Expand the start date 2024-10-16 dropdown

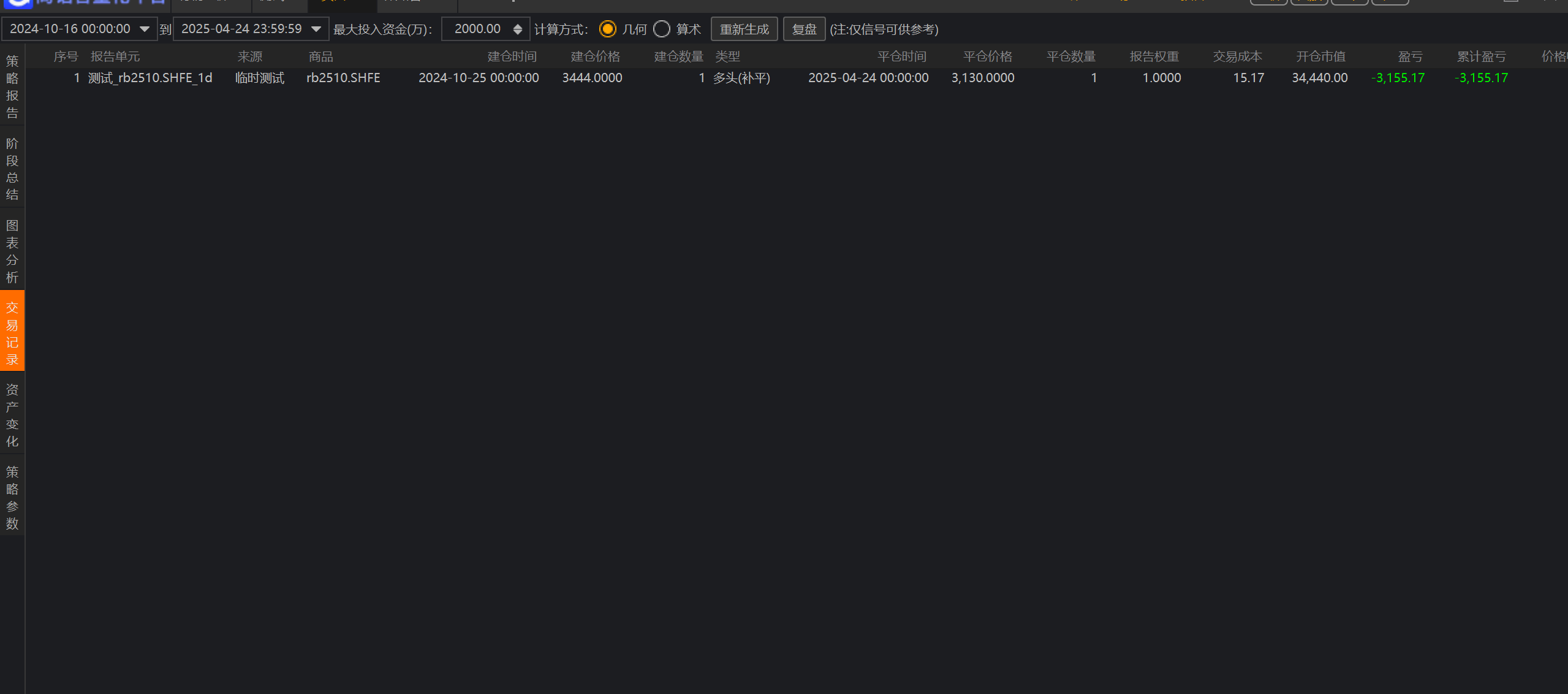(145, 29)
